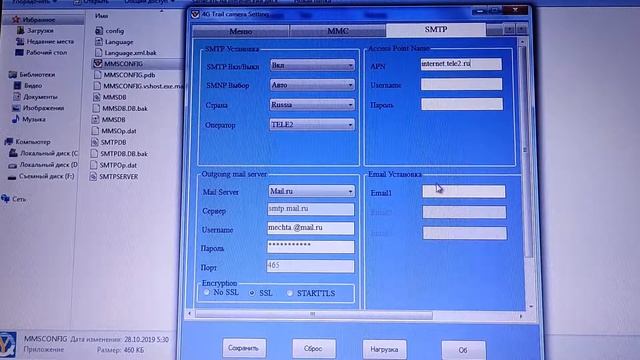Open the Mail Server dropdown showing Mail.ru

pos(311,191)
